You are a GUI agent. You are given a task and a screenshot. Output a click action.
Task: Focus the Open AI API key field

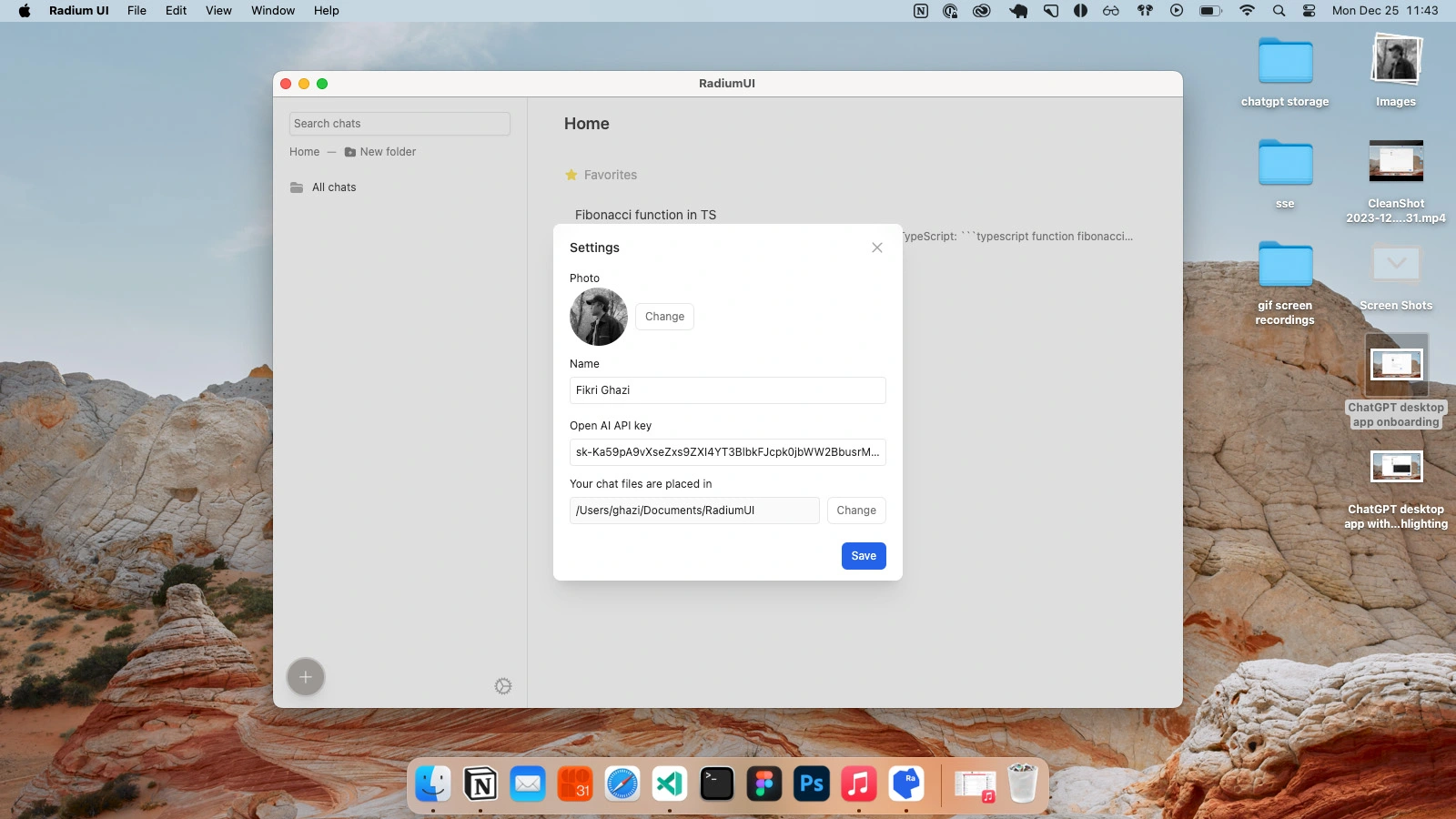point(728,452)
